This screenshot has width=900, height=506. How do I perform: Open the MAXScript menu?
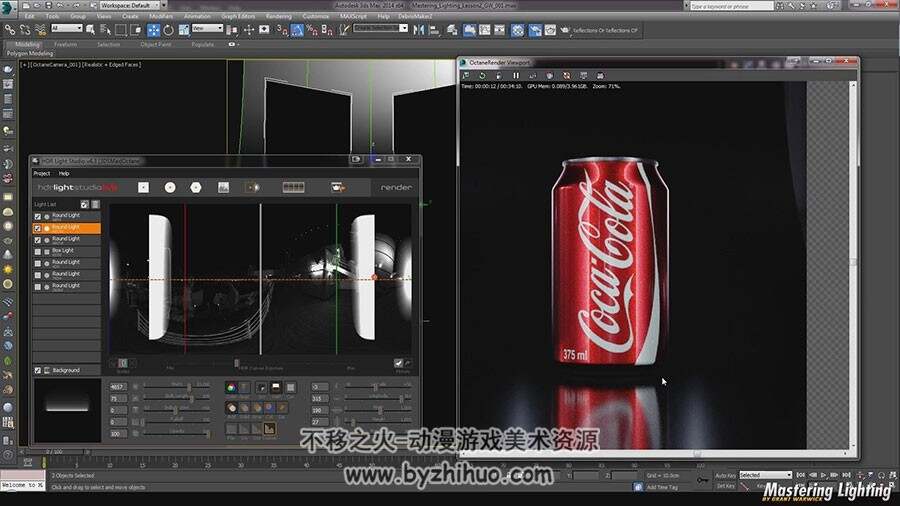[353, 17]
